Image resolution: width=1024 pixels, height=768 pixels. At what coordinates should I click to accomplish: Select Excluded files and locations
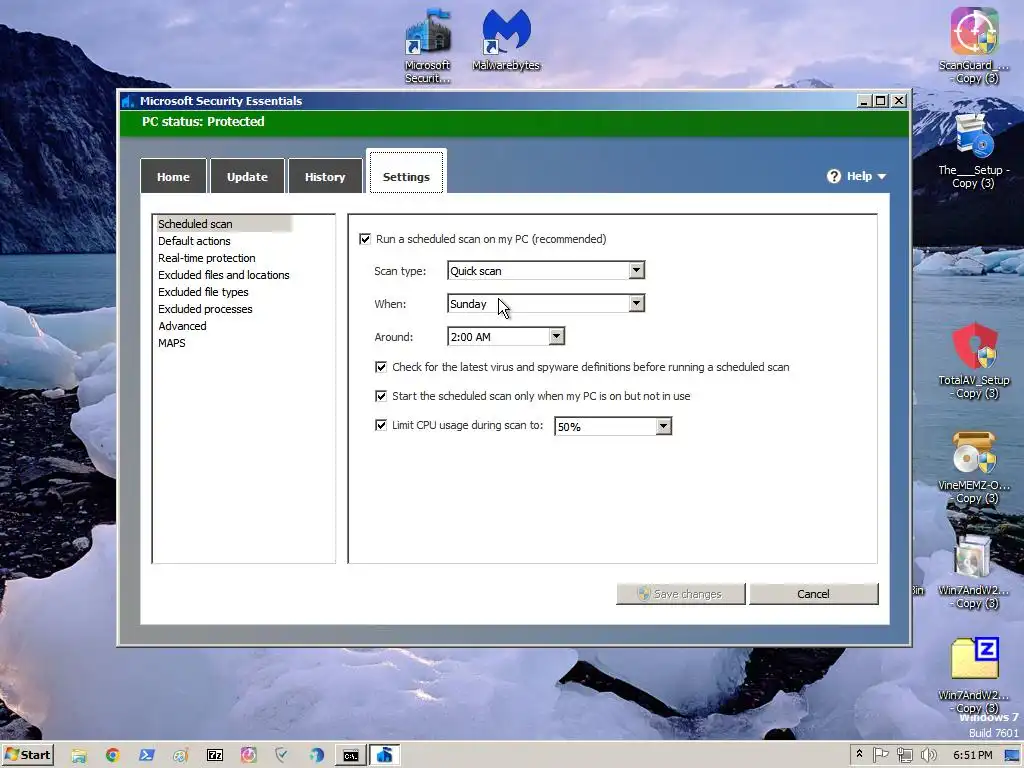coord(223,275)
